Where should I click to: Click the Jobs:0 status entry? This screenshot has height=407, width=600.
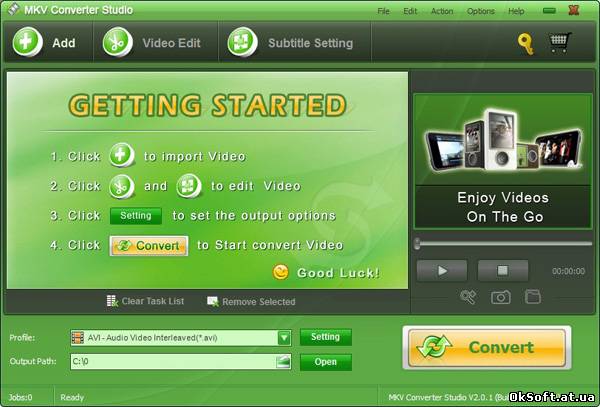click(x=20, y=397)
